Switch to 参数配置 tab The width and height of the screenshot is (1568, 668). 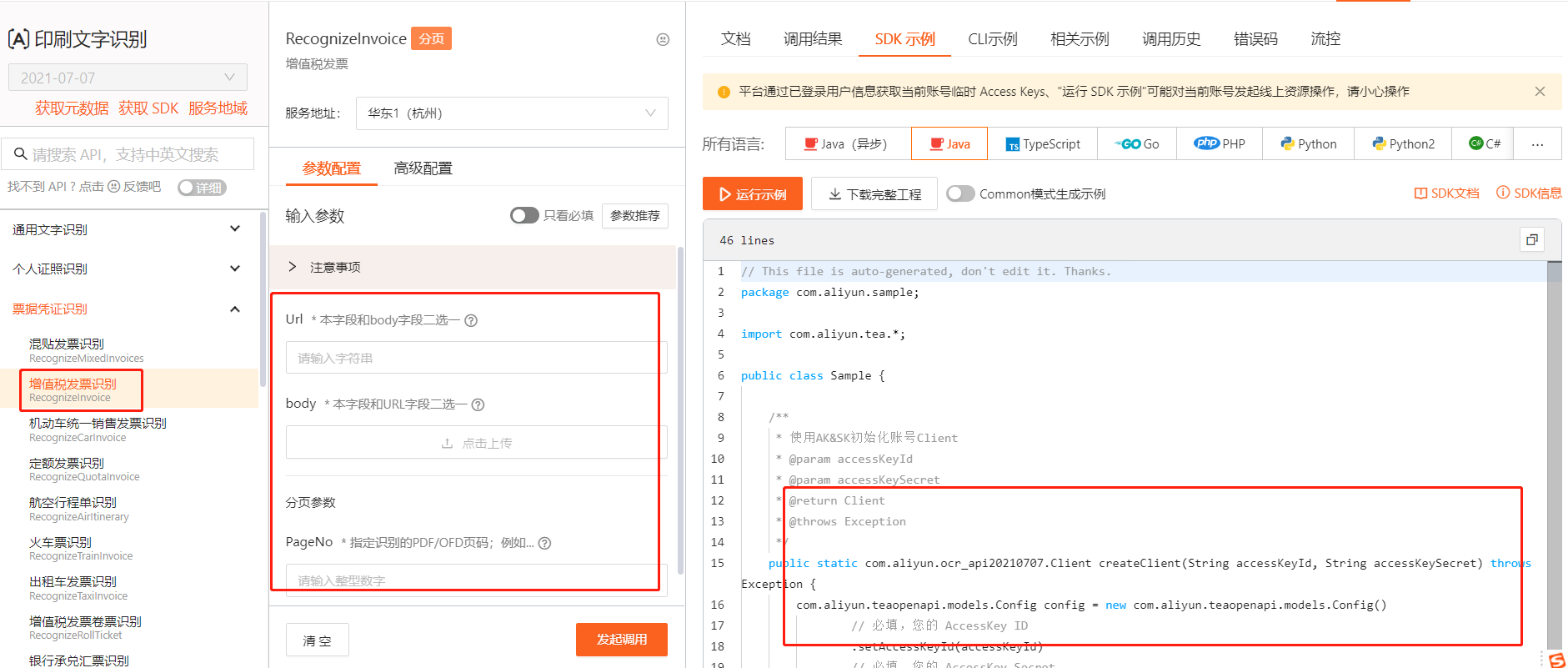[x=331, y=168]
